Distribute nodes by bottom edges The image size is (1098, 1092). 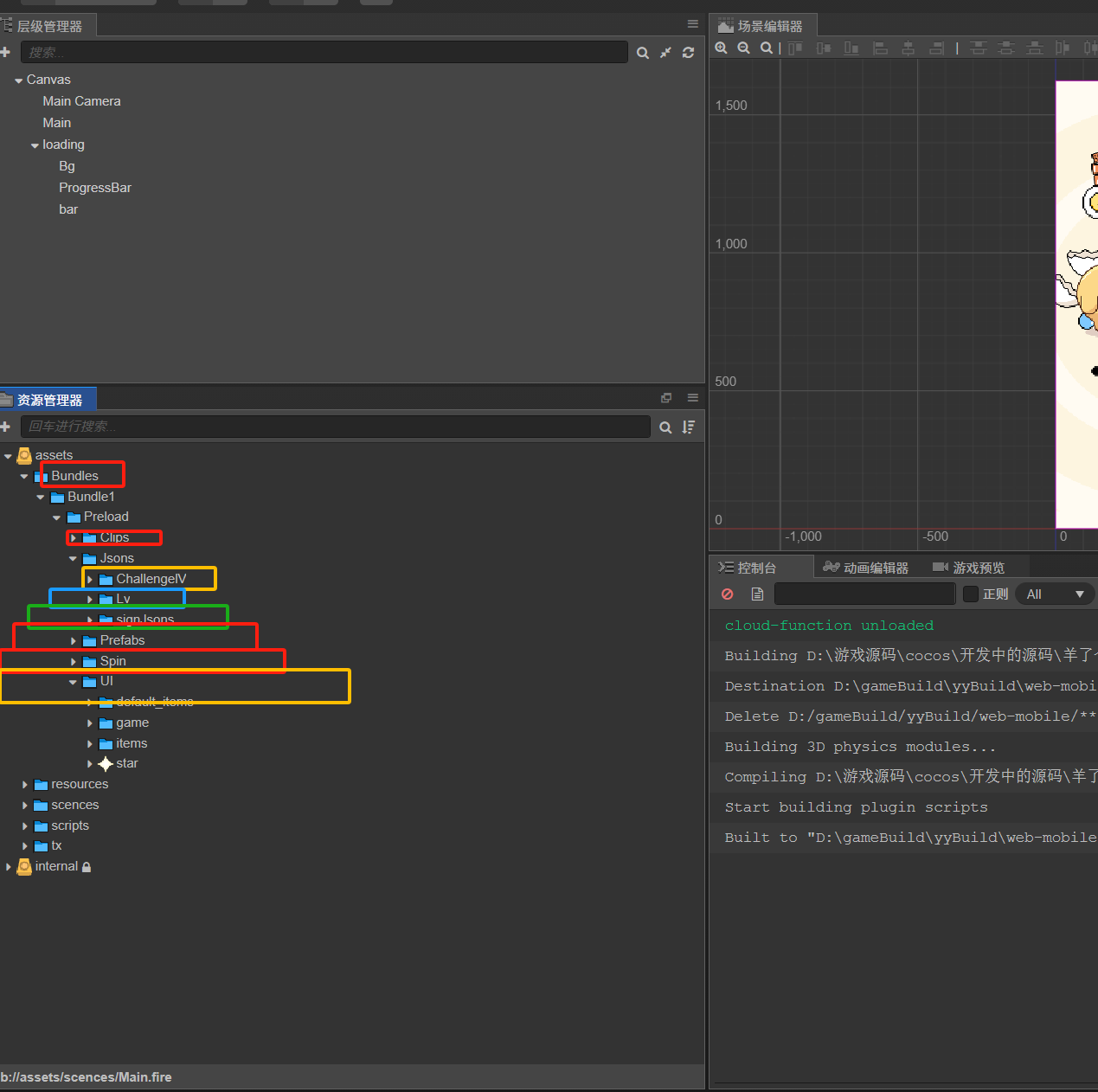pos(1035,48)
